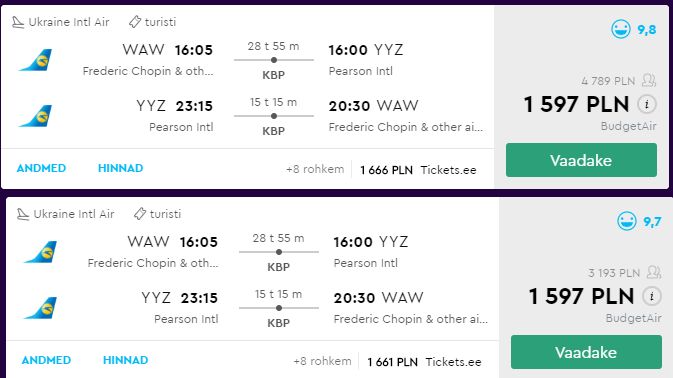Open the 1 666 PLN Tickets.ee offer
Screen dimensions: 673x378
point(418,170)
